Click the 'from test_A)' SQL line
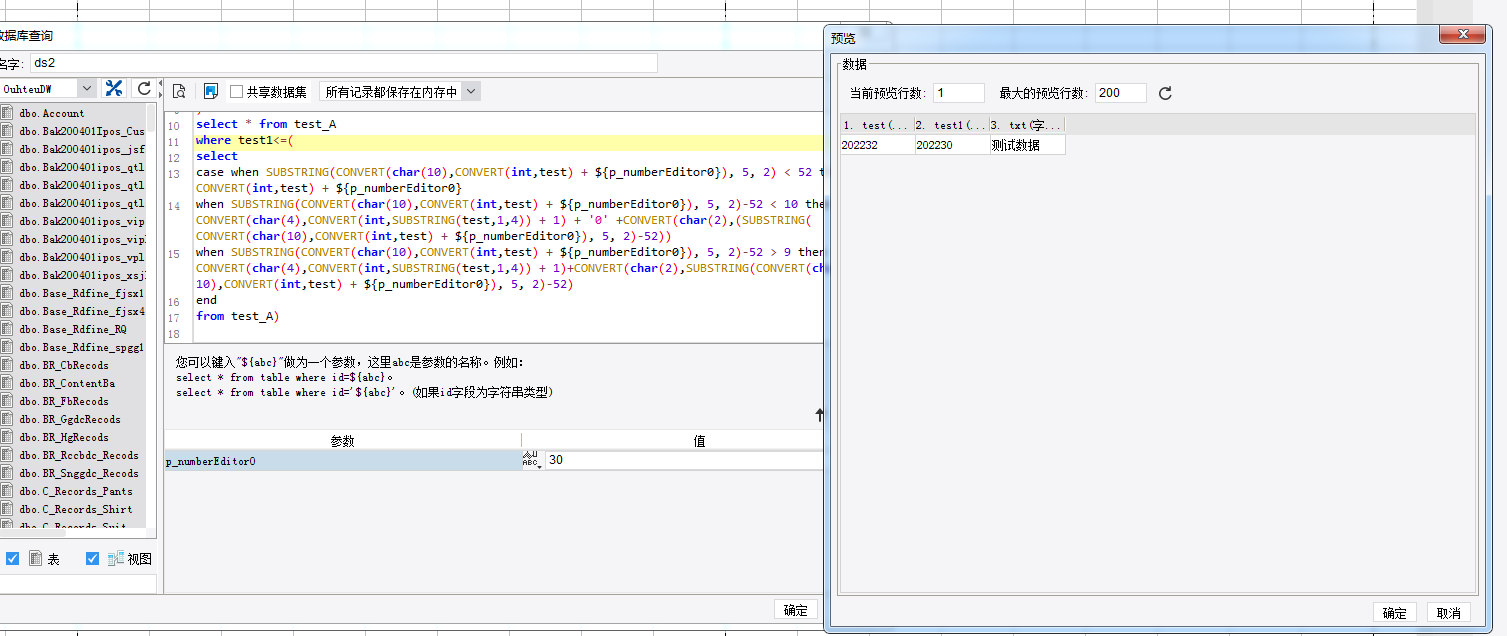The height and width of the screenshot is (636, 1507). coord(238,316)
